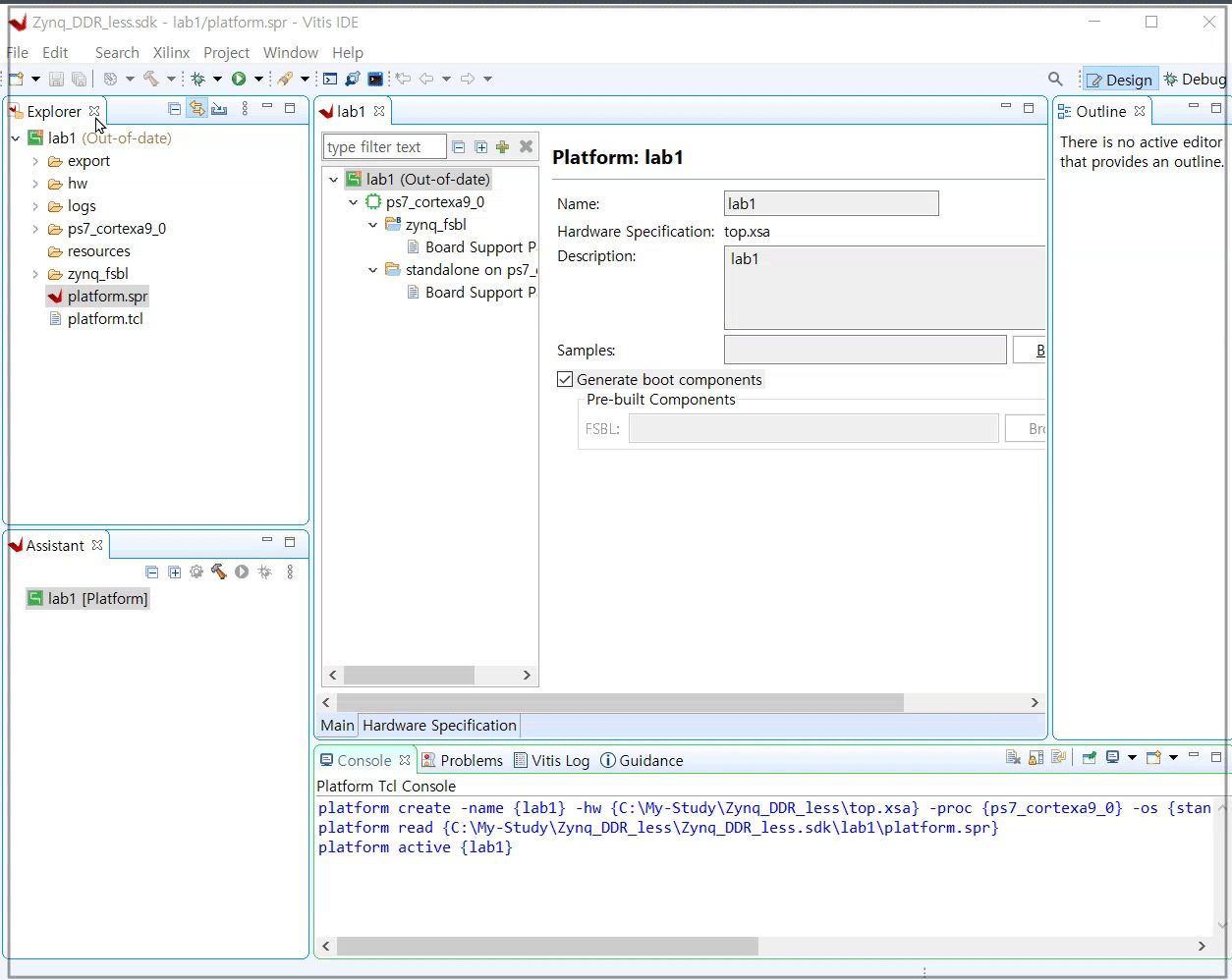Image resolution: width=1232 pixels, height=980 pixels.
Task: Expand all in Assistant view
Action: [x=174, y=572]
